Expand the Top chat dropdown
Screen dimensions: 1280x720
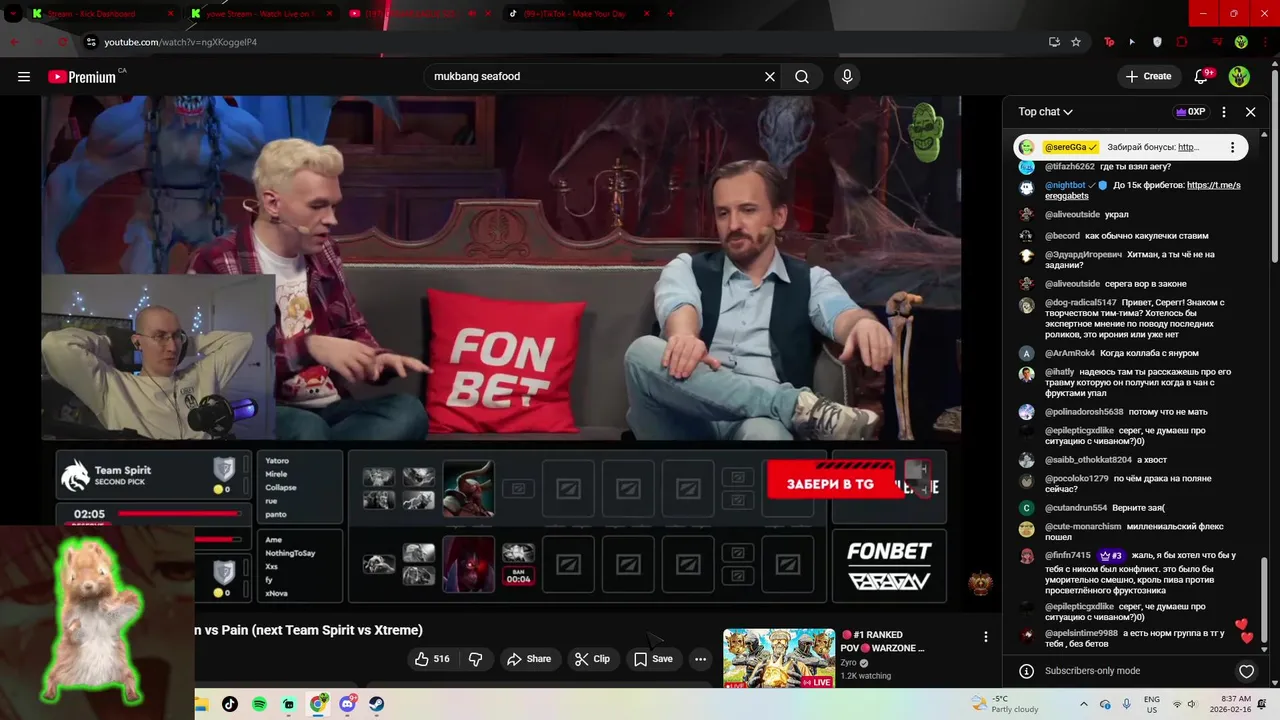click(x=1045, y=112)
